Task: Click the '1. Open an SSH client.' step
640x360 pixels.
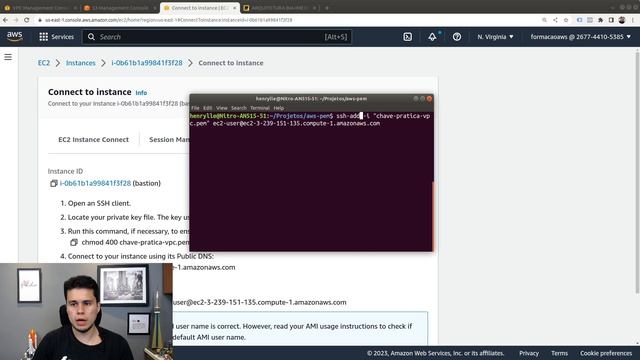Action: (x=96, y=203)
